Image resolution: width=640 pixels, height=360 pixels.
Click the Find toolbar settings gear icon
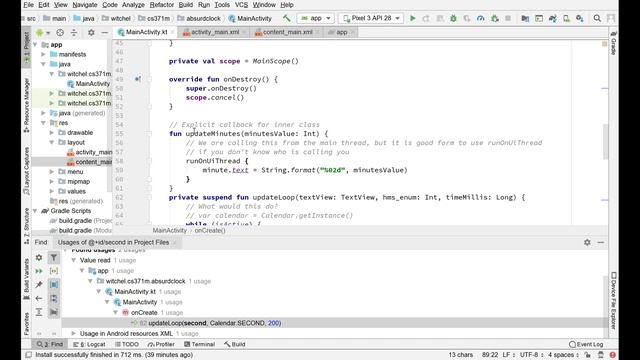point(39,258)
